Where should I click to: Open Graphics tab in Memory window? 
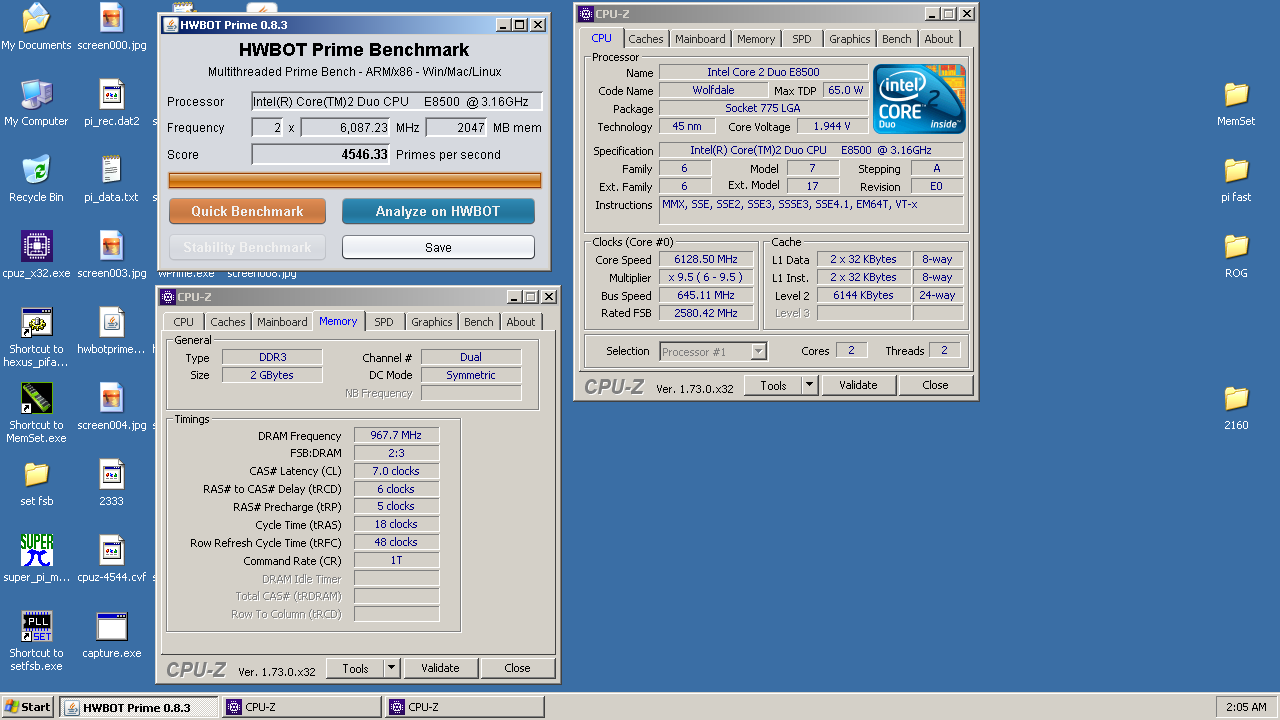(x=432, y=322)
